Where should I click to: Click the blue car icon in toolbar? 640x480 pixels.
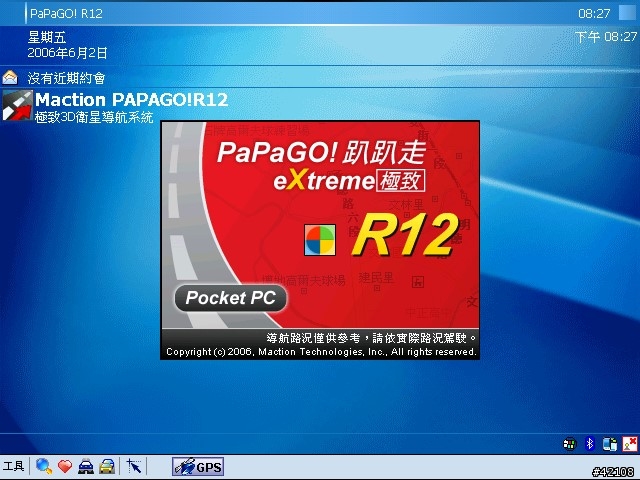(86, 466)
